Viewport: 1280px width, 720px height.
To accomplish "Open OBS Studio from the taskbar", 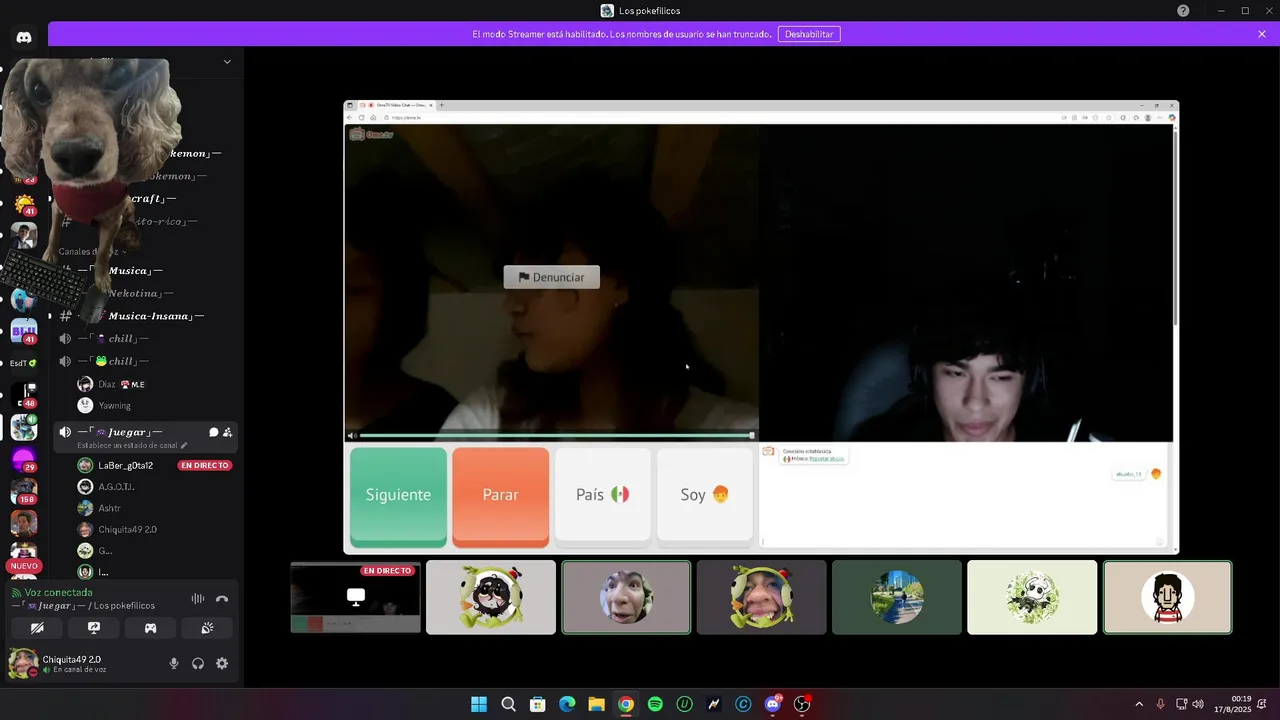I will pos(802,704).
